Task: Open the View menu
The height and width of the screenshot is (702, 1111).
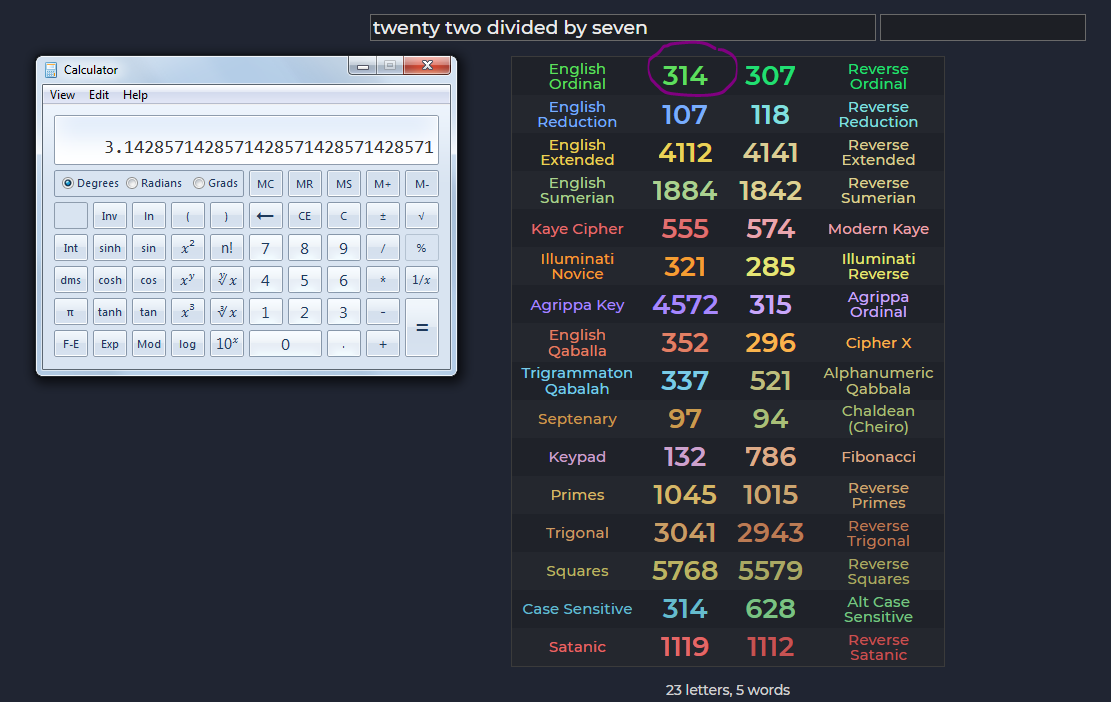Action: [62, 95]
